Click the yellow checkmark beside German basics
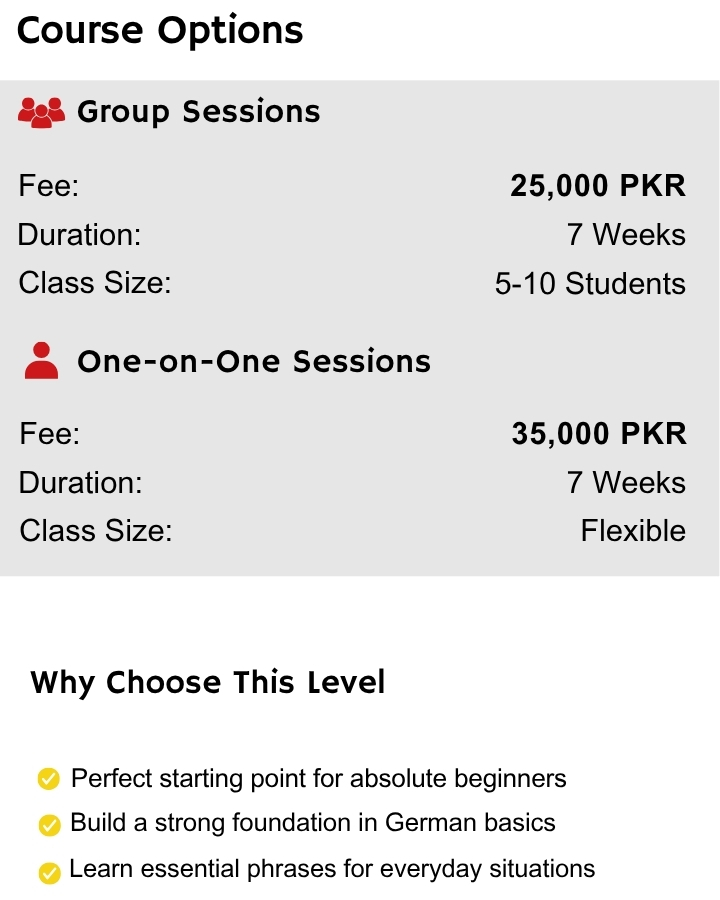The height and width of the screenshot is (900, 720). 49,825
